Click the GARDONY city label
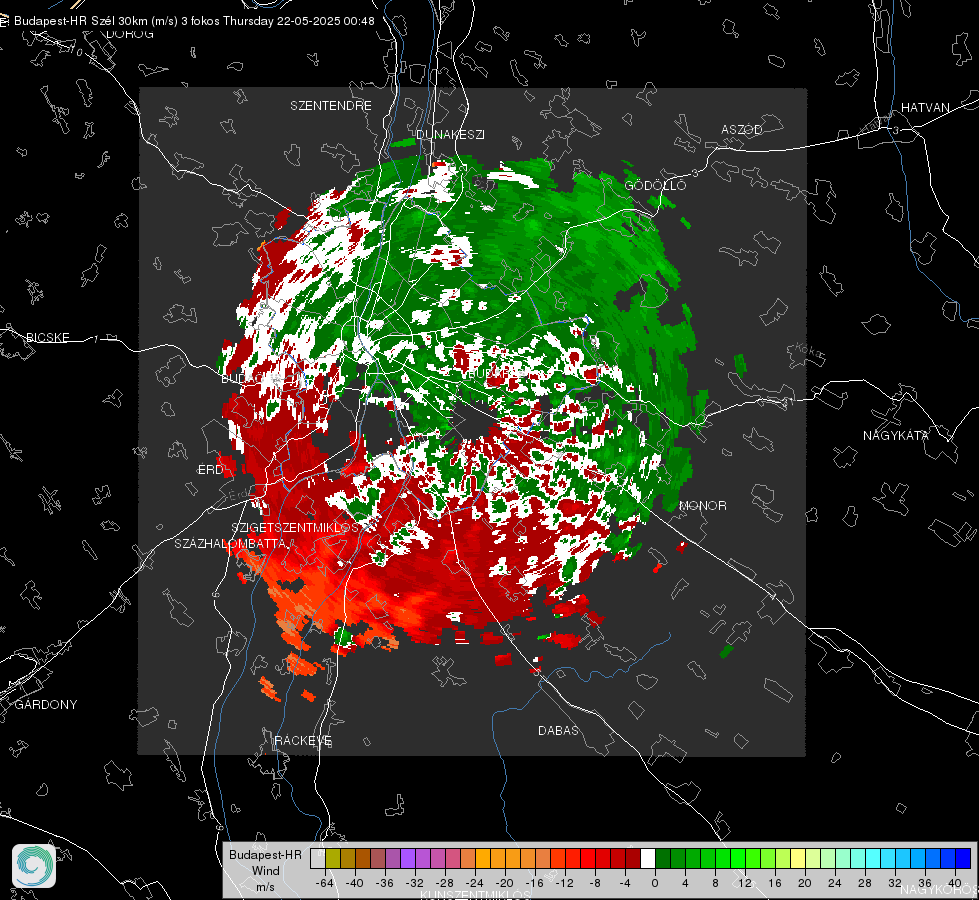 (46, 705)
